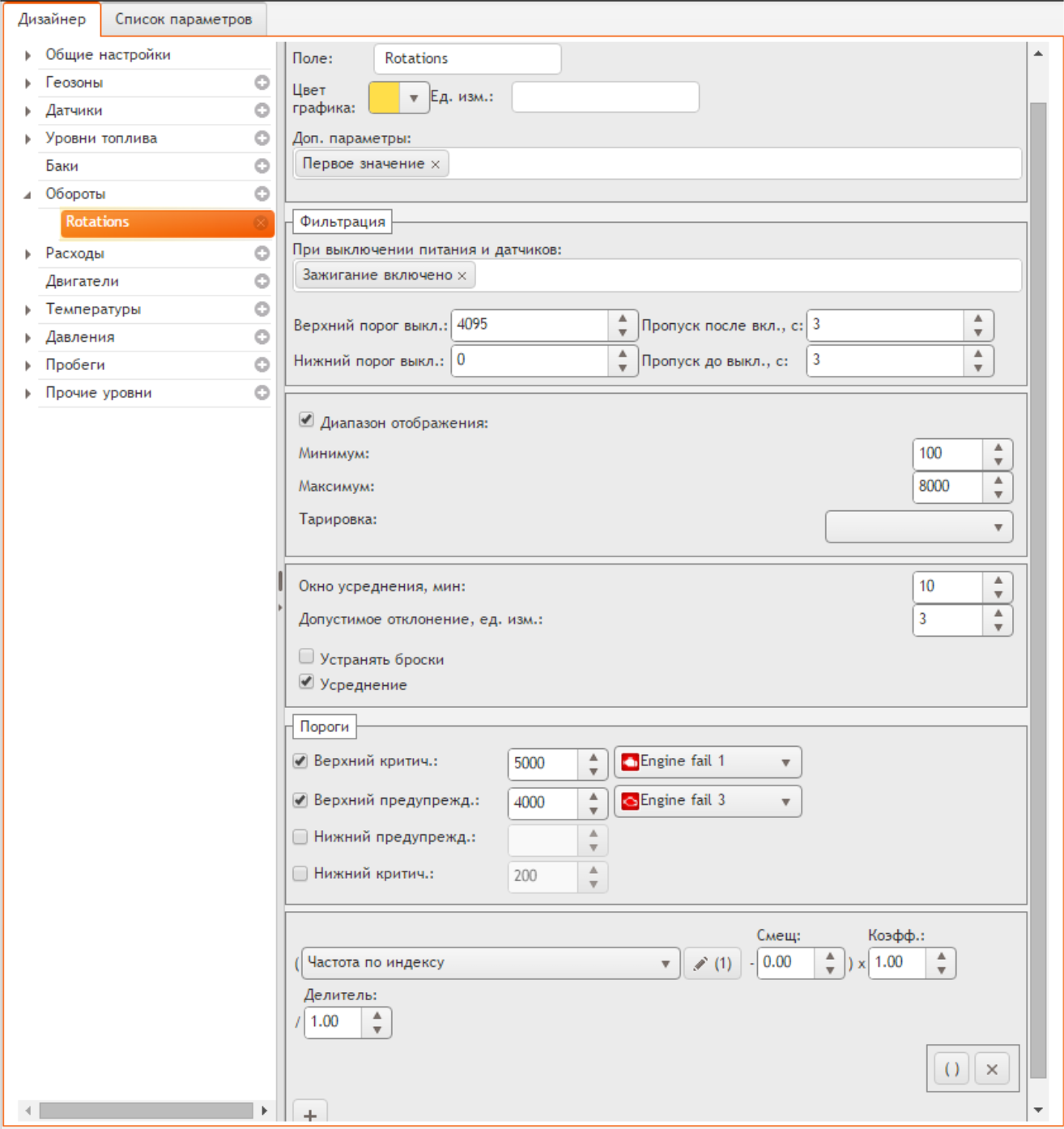
Task: Click the pencil edit (1) button
Action: click(x=713, y=963)
